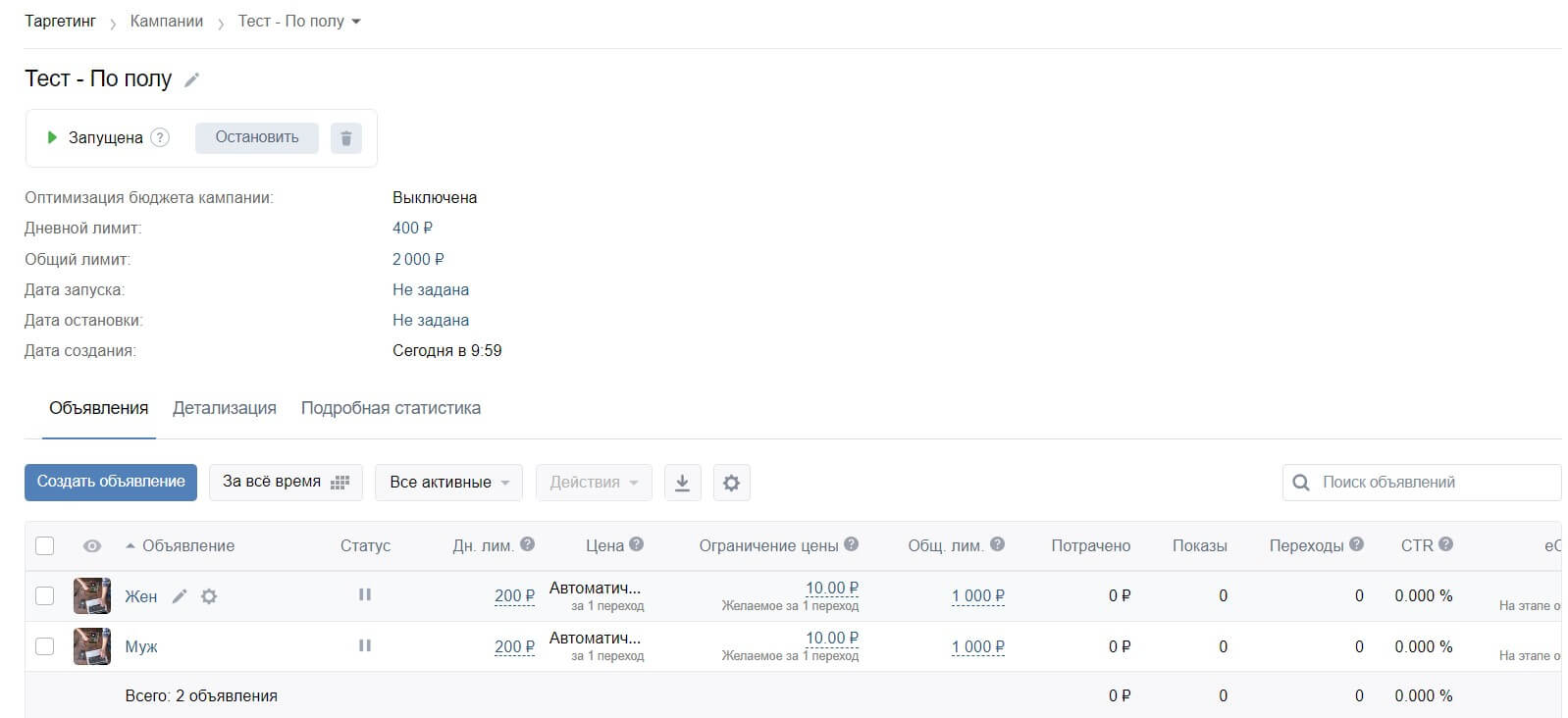Switch to the Детализация tab

click(x=225, y=408)
